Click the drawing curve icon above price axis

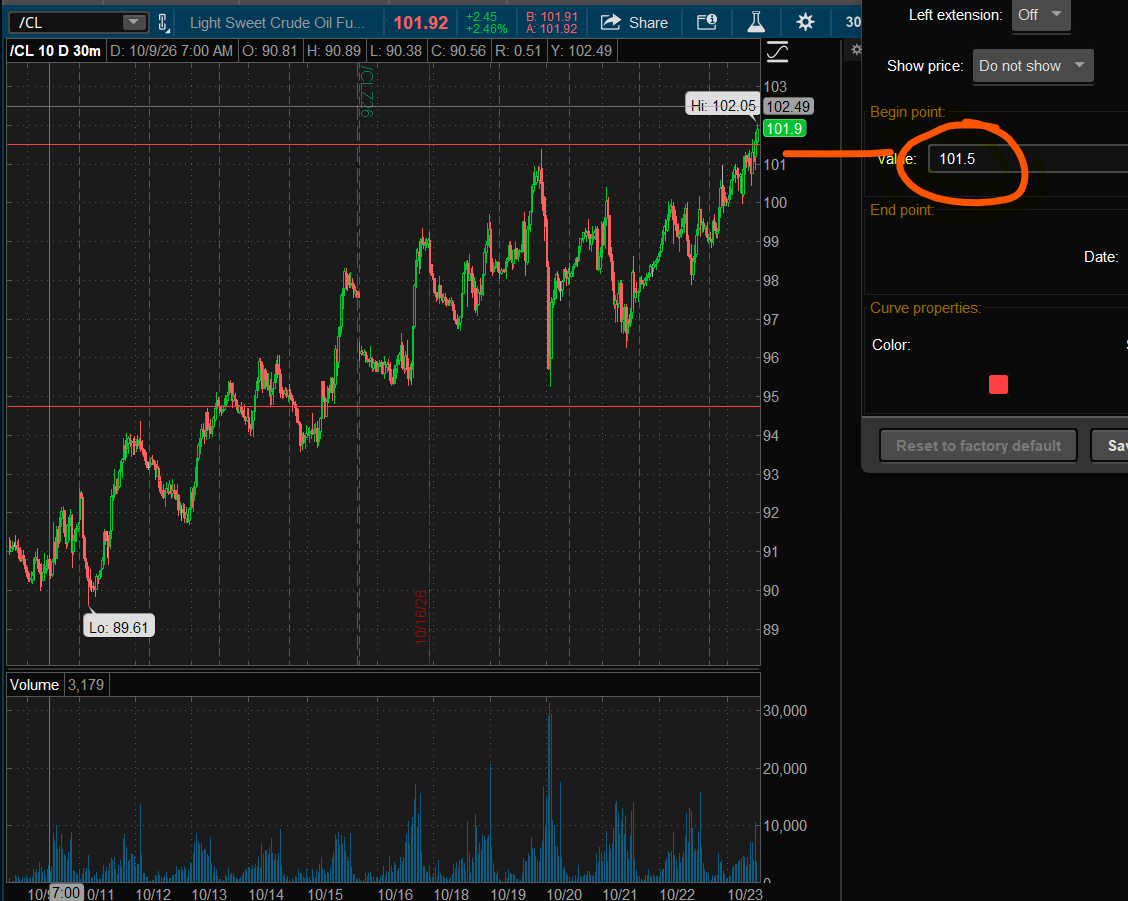tap(778, 52)
